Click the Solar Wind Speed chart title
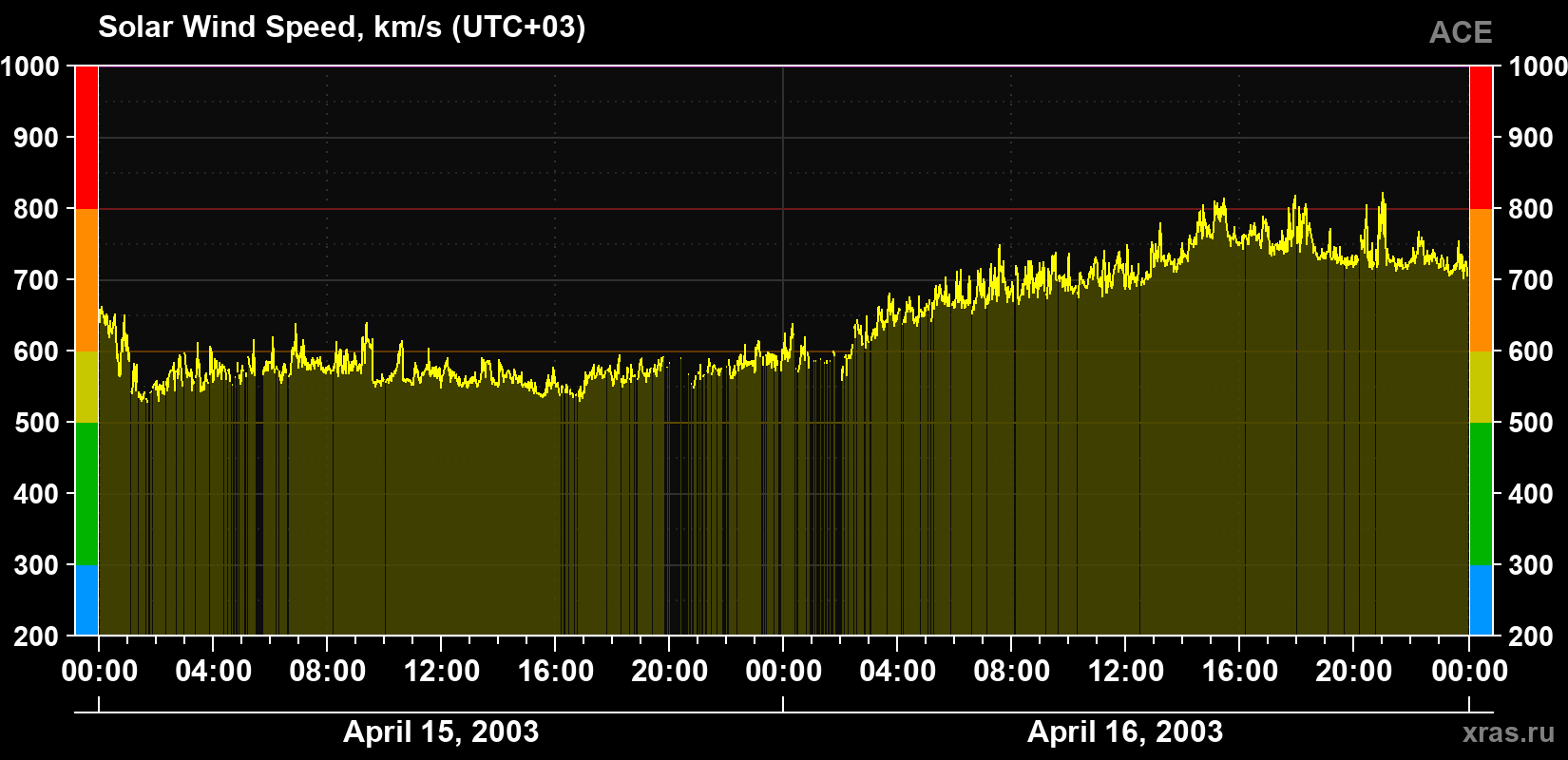The height and width of the screenshot is (760, 1568). (x=342, y=27)
